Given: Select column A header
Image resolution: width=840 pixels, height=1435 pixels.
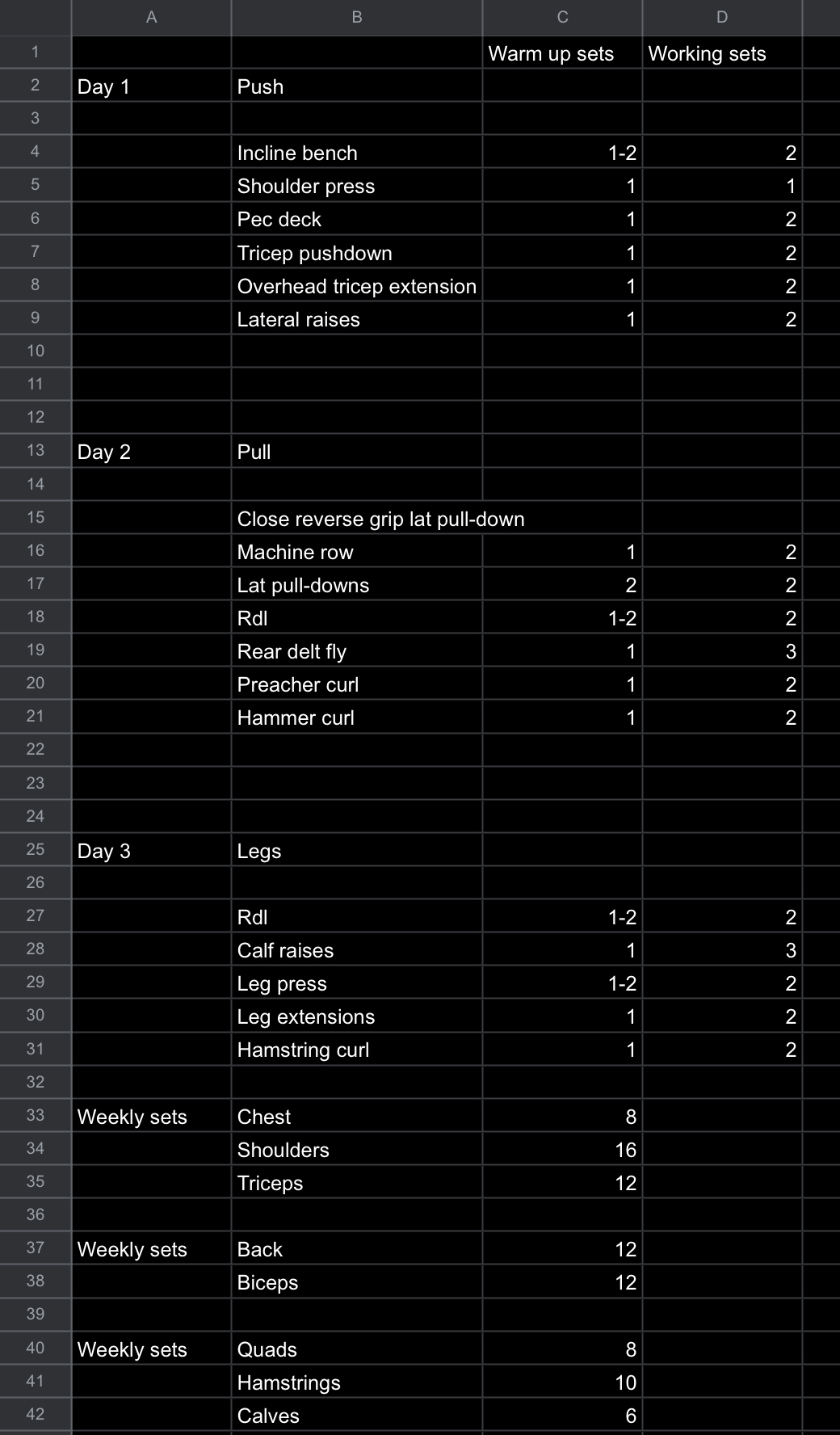Looking at the screenshot, I should pyautogui.click(x=151, y=17).
